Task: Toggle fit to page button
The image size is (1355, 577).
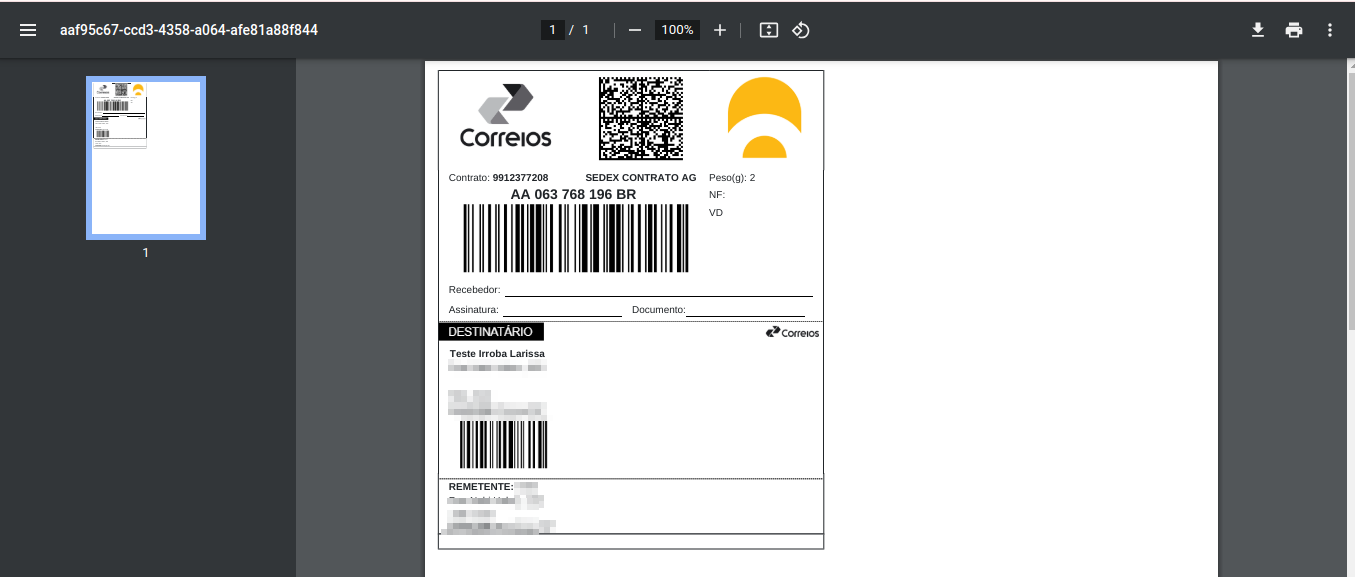Action: coord(768,30)
